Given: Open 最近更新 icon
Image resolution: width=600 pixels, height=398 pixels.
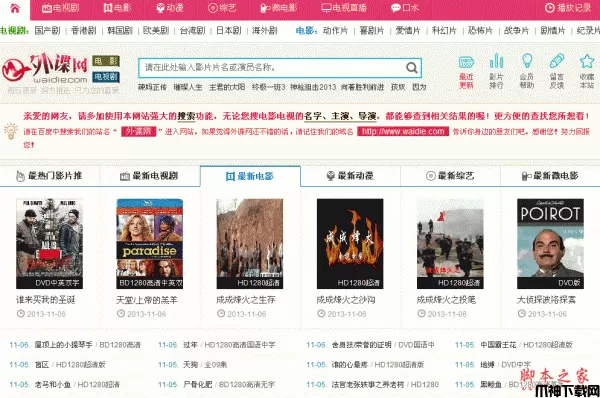Looking at the screenshot, I should click(x=466, y=72).
